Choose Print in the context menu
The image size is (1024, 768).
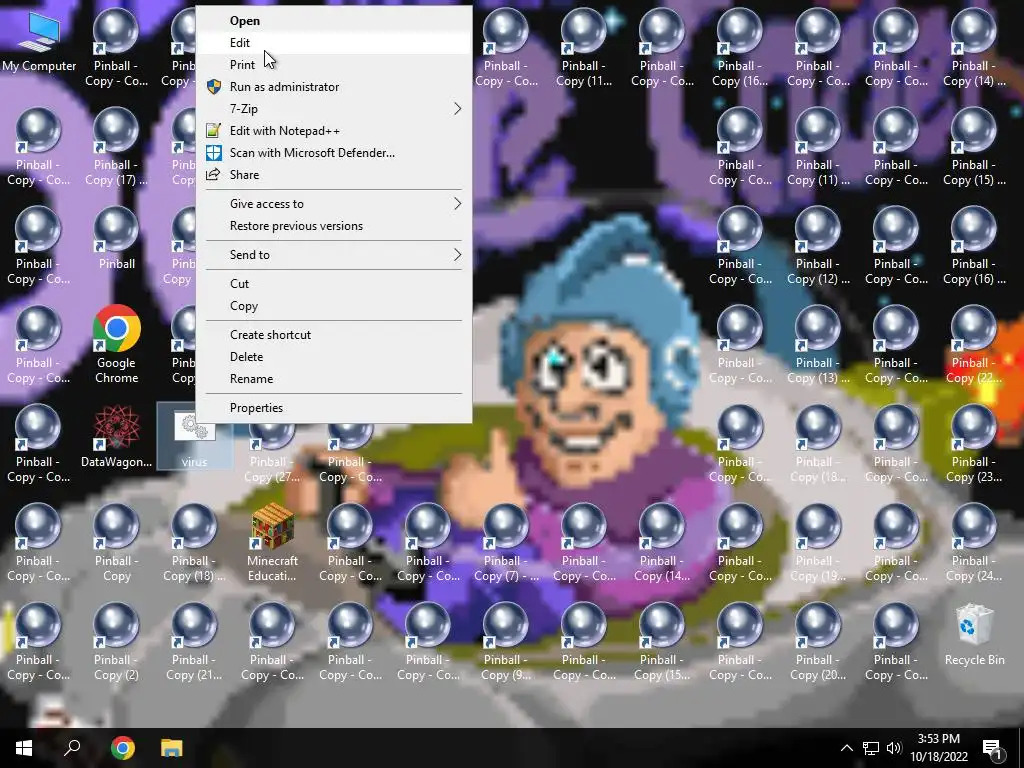334,65
